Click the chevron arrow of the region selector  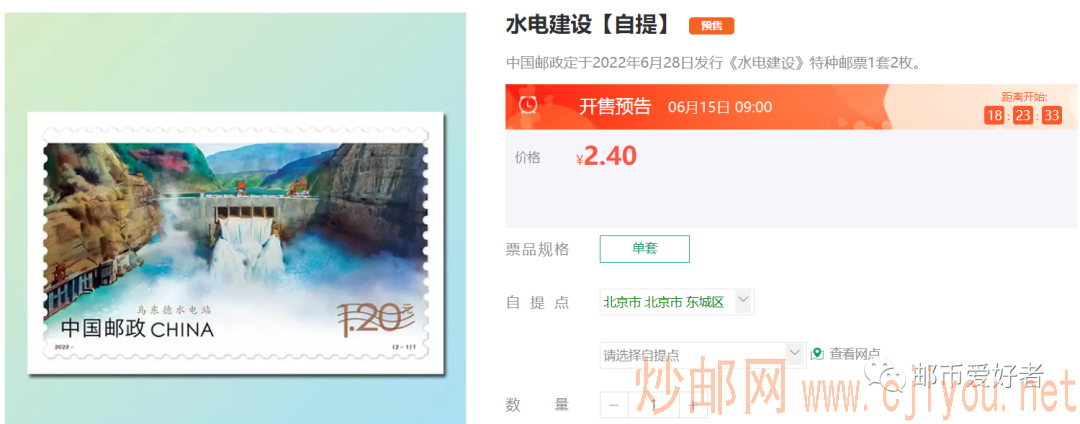[743, 299]
